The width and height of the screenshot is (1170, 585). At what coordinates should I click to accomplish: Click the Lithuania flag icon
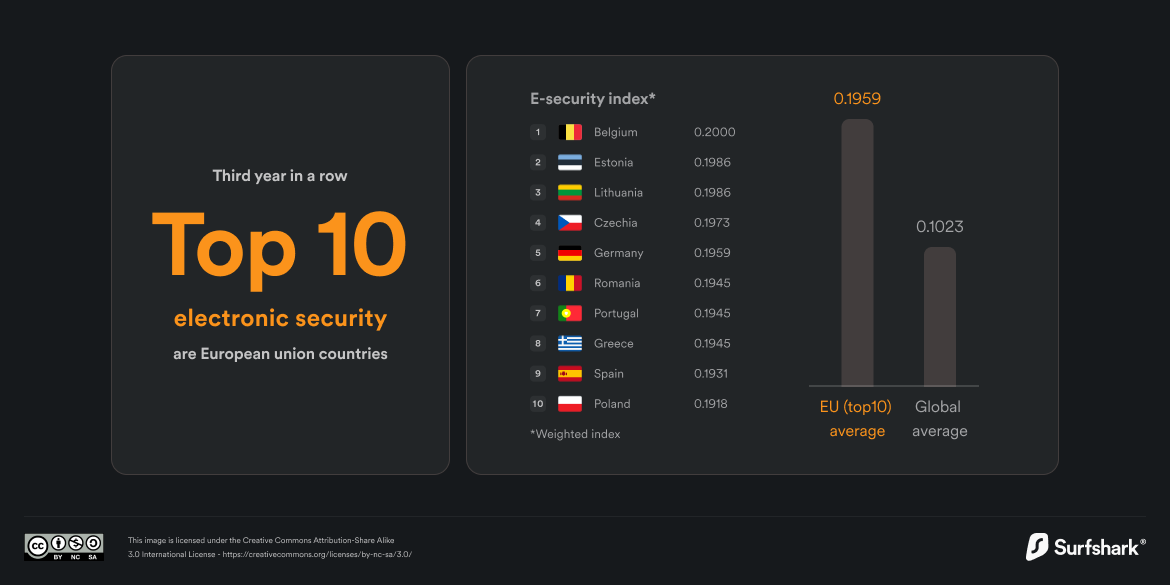click(x=570, y=192)
